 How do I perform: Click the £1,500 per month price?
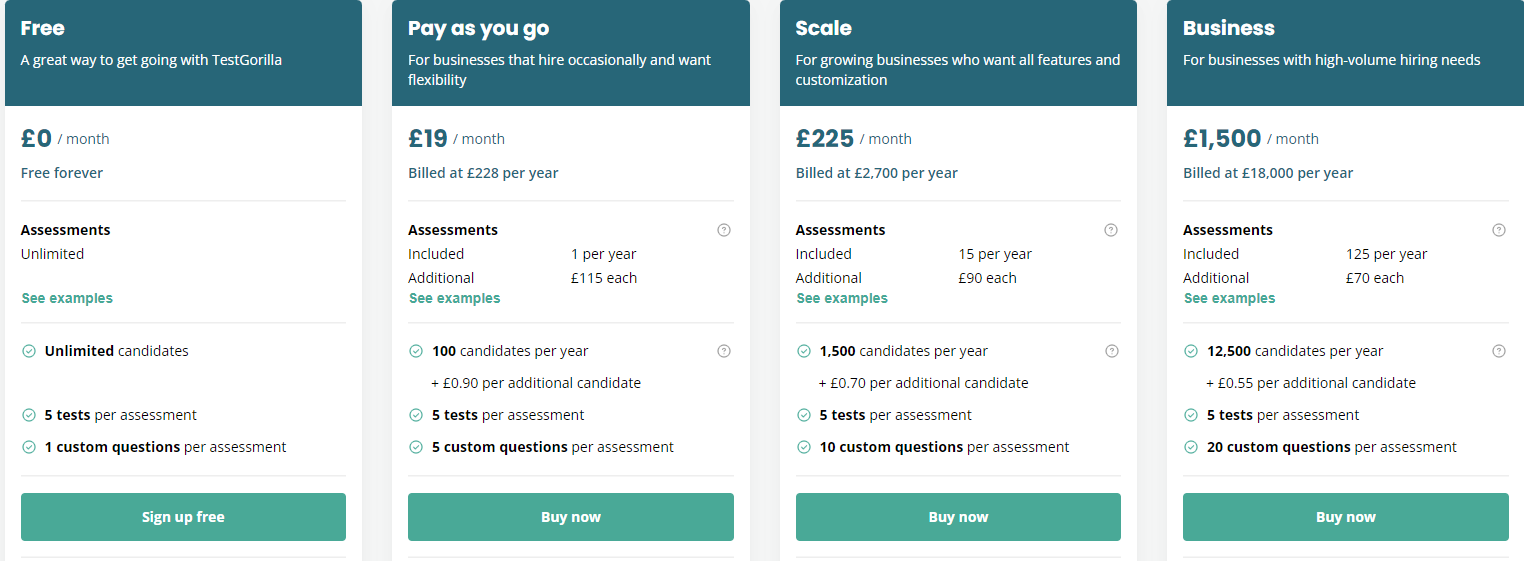[x=1221, y=138]
